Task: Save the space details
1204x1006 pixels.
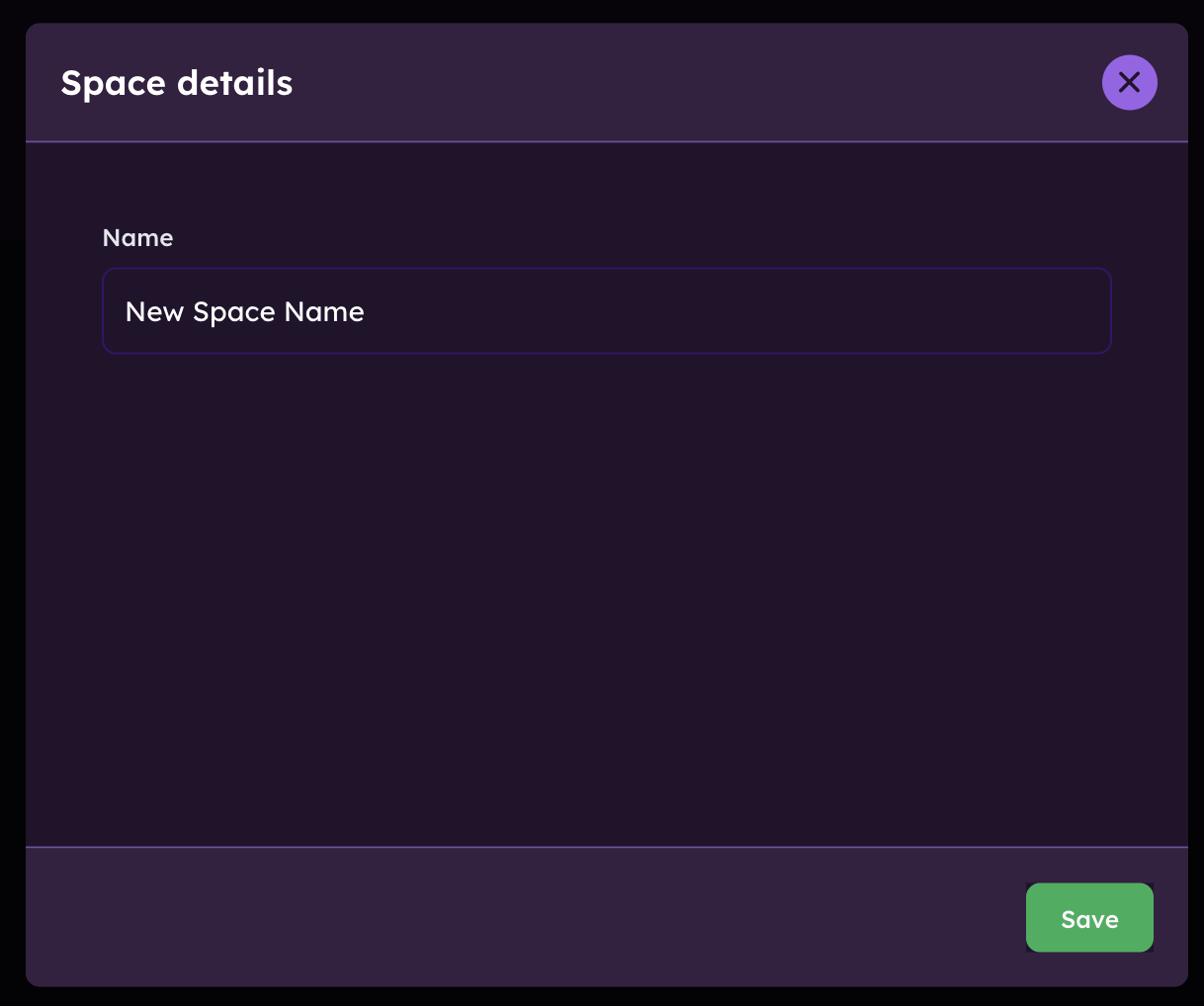Action: click(x=1089, y=918)
